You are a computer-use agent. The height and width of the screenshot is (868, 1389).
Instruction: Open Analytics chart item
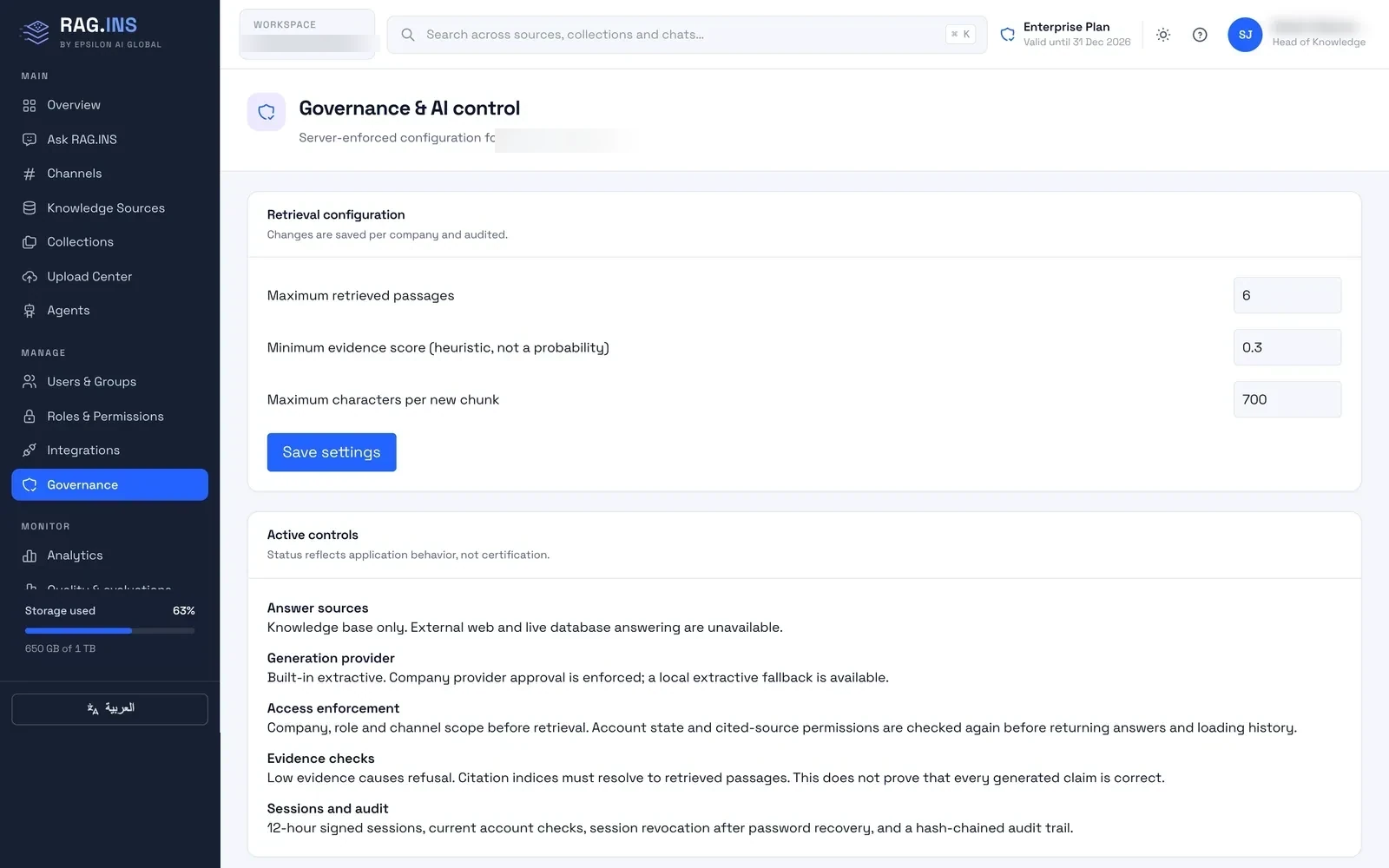pos(109,556)
